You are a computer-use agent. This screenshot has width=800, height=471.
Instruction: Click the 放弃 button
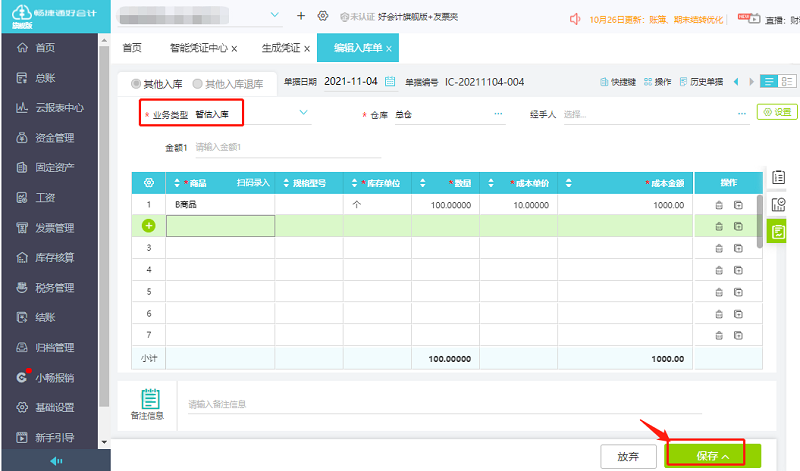tap(628, 455)
